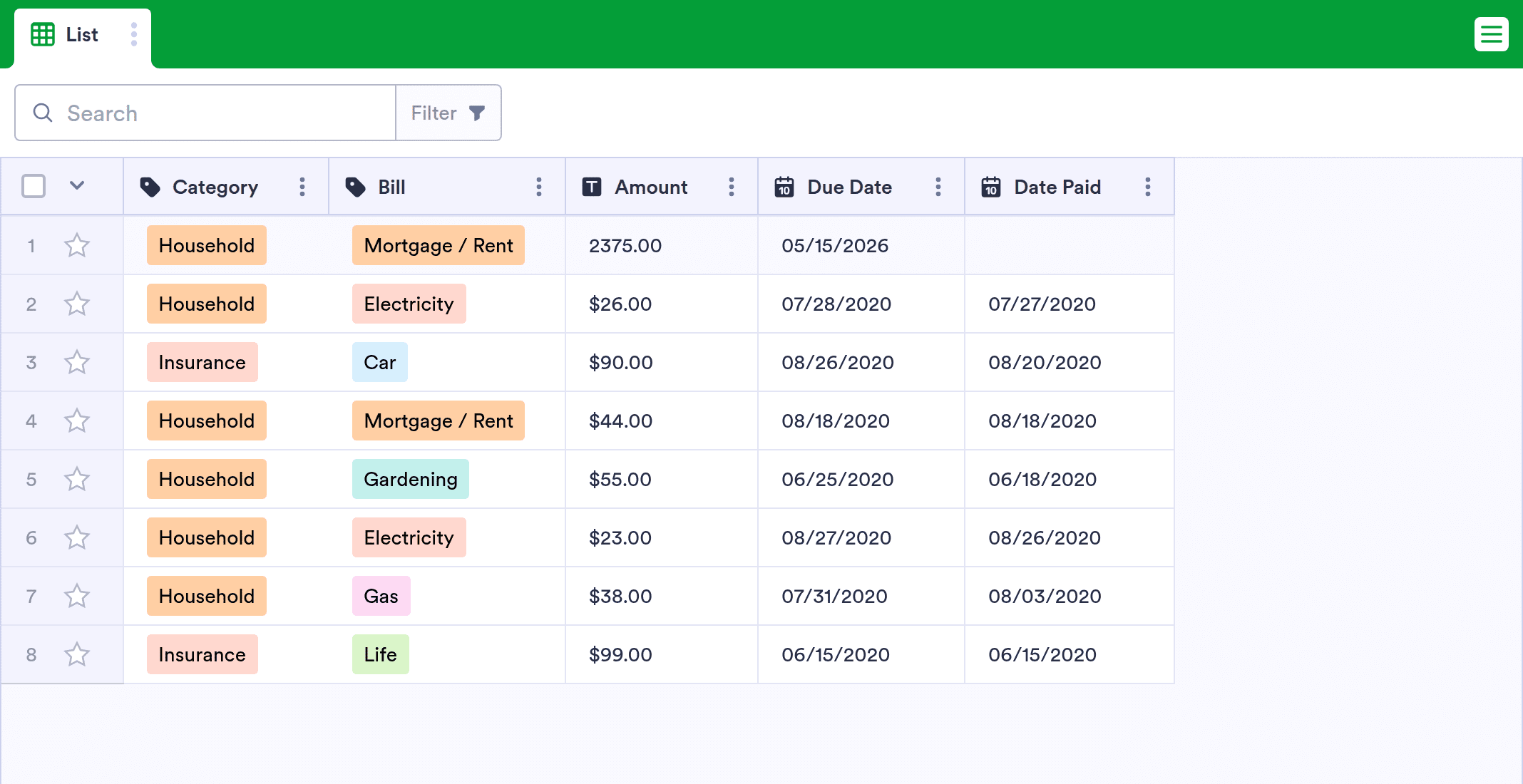The image size is (1523, 784).
Task: Open the Car bill tag dropdown
Action: 380,362
